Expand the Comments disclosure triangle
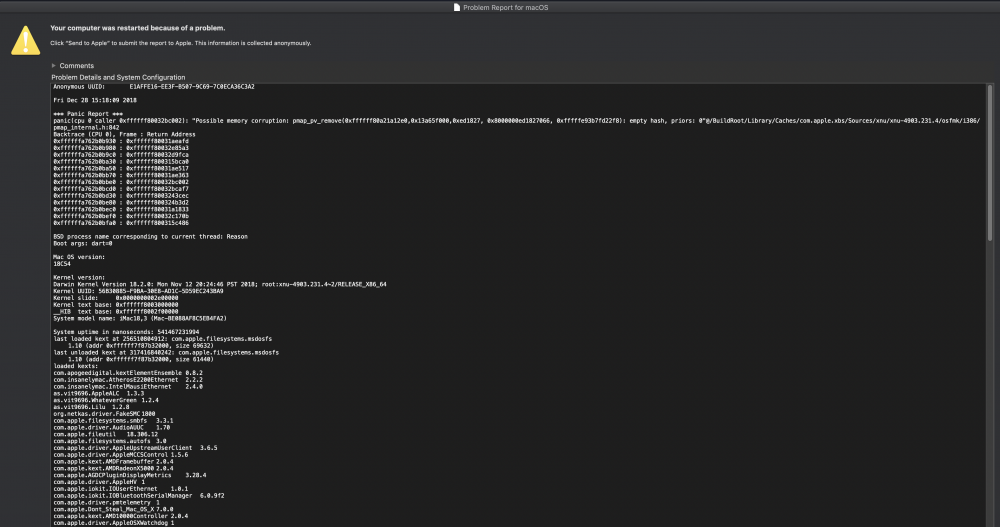Viewport: 1000px width, 527px height. (x=54, y=66)
